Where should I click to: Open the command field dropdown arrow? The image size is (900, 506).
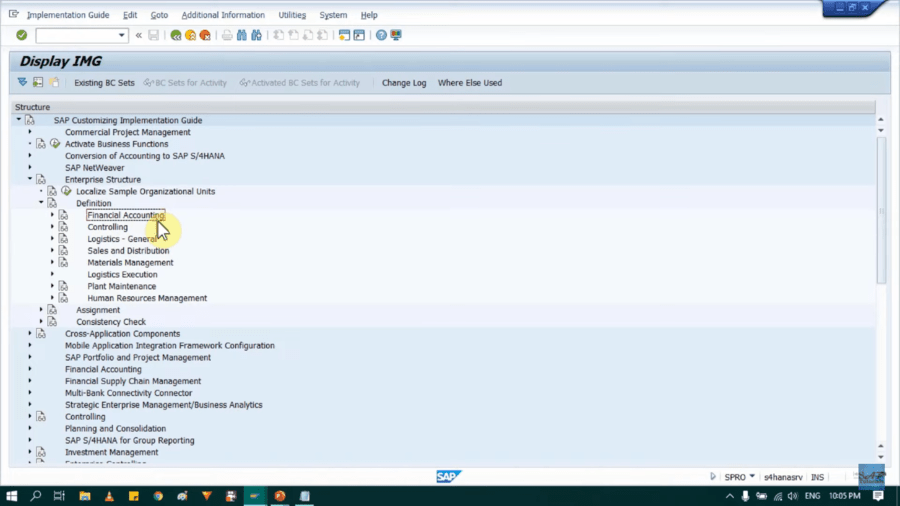coord(121,36)
